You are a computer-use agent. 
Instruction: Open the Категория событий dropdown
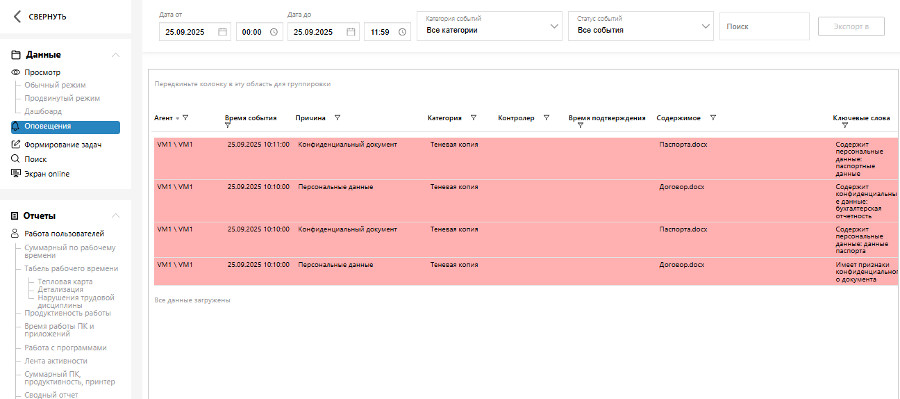pyautogui.click(x=490, y=26)
